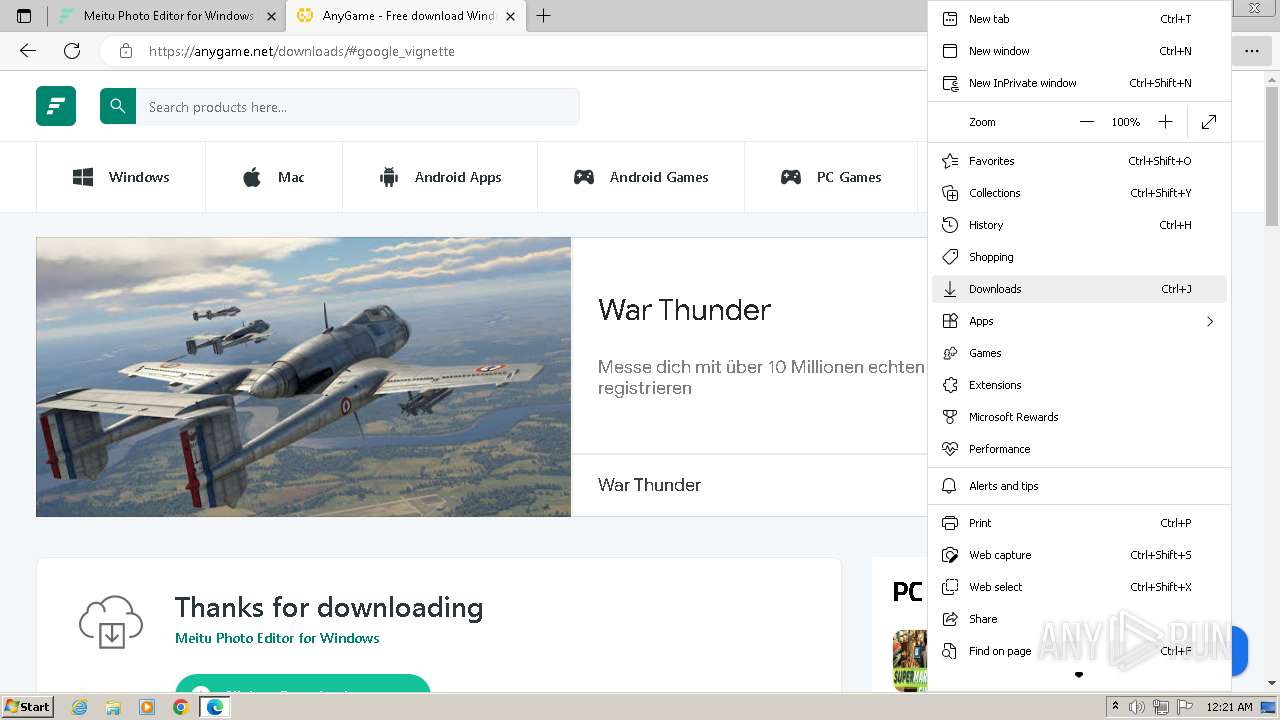Image resolution: width=1280 pixels, height=720 pixels.
Task: Open Android Games category
Action: pos(641,177)
